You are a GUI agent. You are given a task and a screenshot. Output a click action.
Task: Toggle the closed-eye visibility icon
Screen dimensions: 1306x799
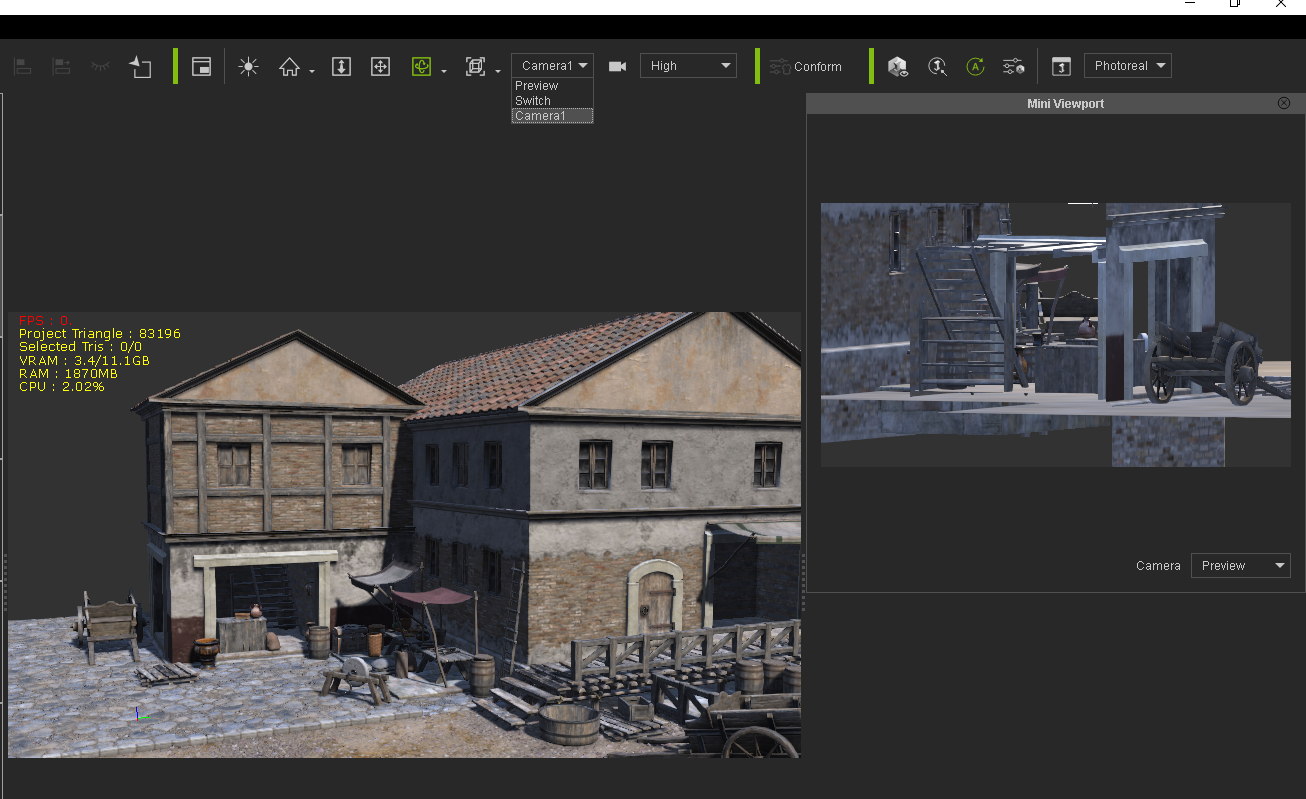point(100,67)
